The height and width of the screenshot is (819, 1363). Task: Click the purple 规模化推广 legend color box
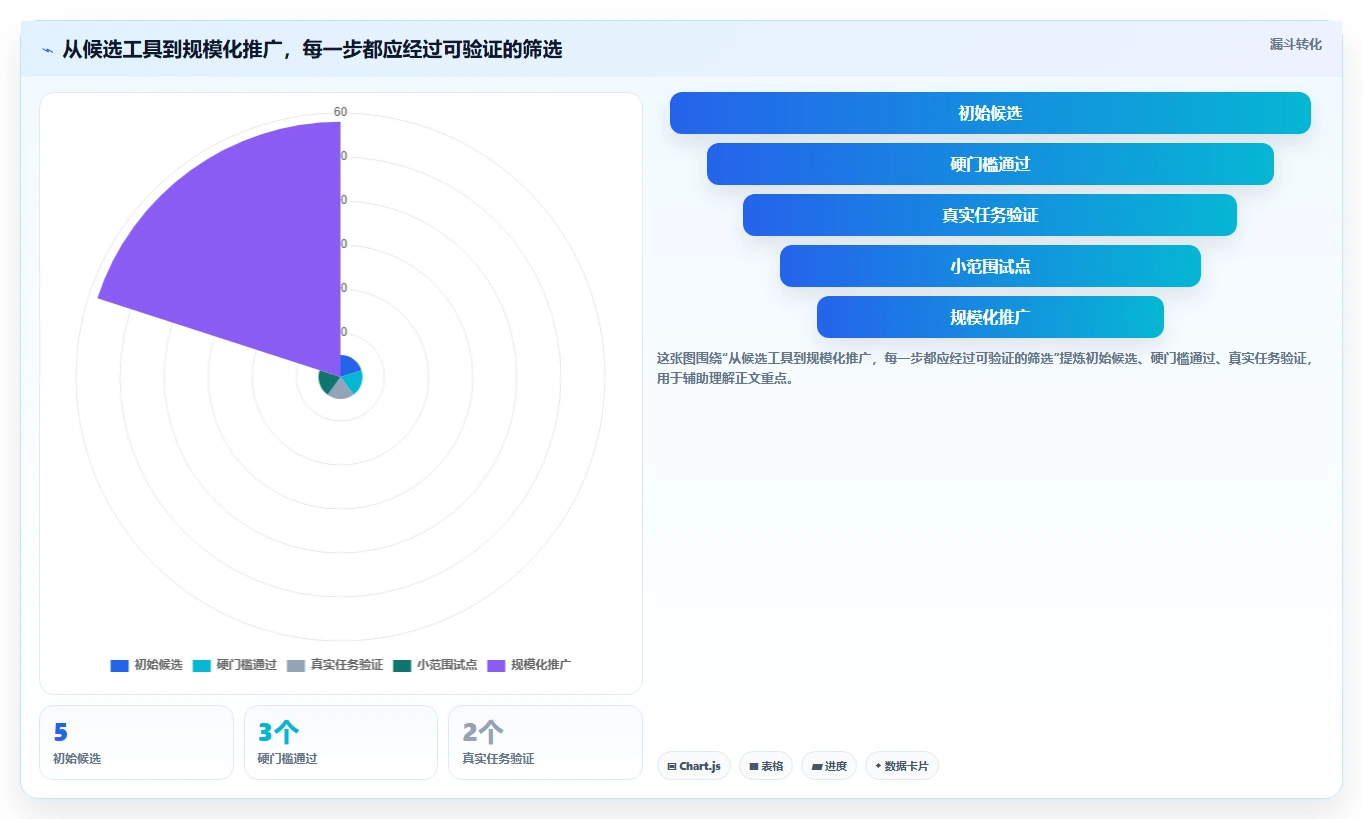(x=496, y=665)
